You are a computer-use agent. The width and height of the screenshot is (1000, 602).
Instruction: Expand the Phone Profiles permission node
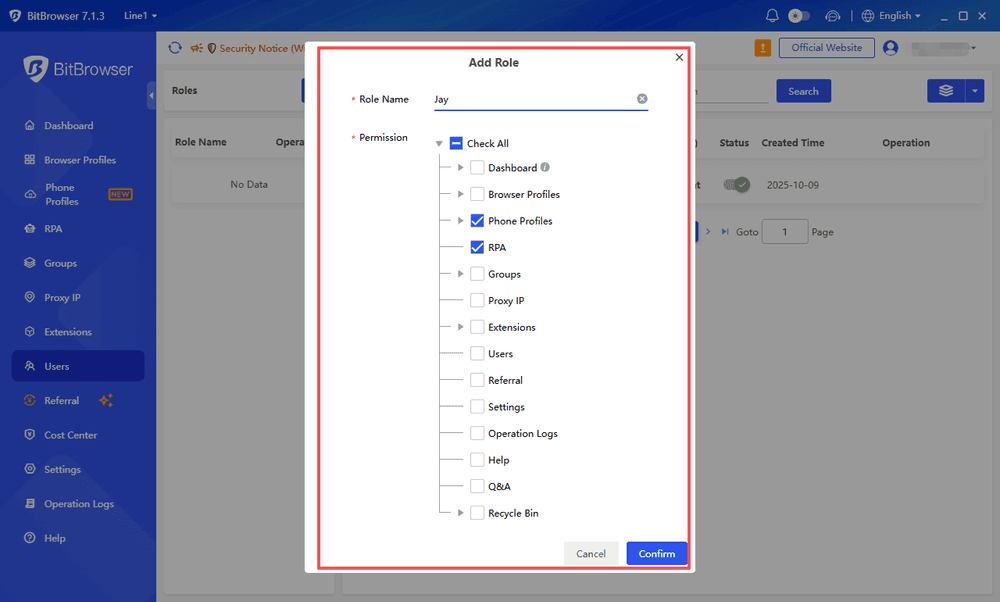(x=460, y=221)
